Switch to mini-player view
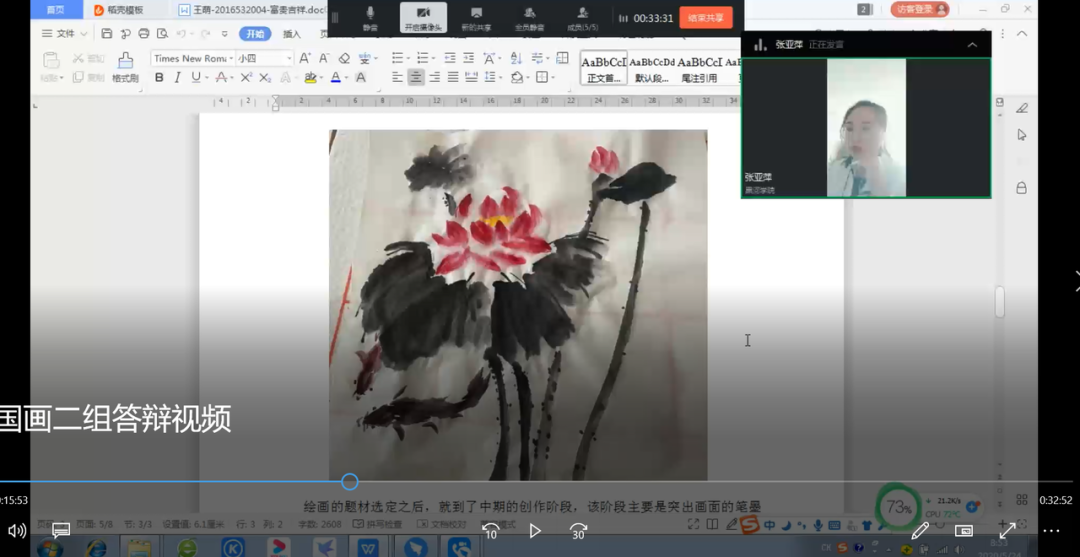 (x=964, y=530)
